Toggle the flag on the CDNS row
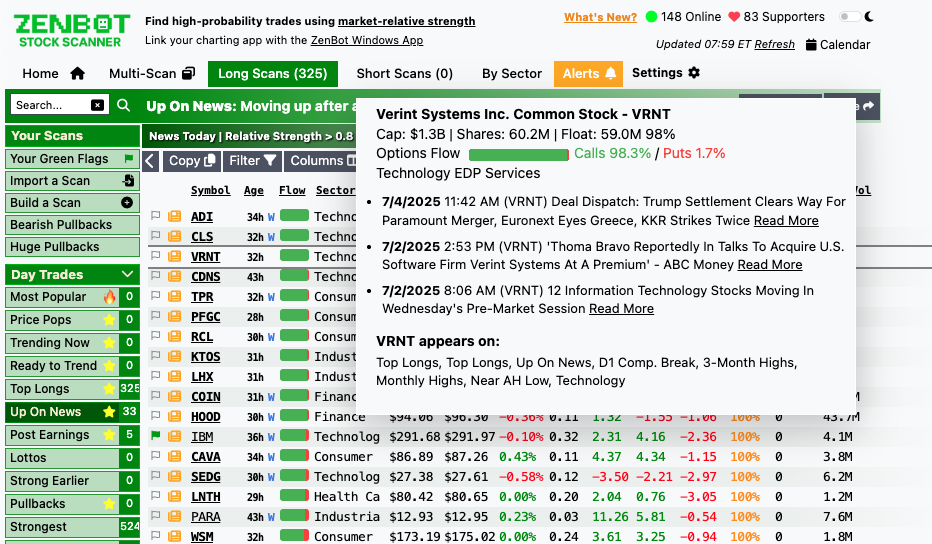This screenshot has width=932, height=544. click(156, 276)
